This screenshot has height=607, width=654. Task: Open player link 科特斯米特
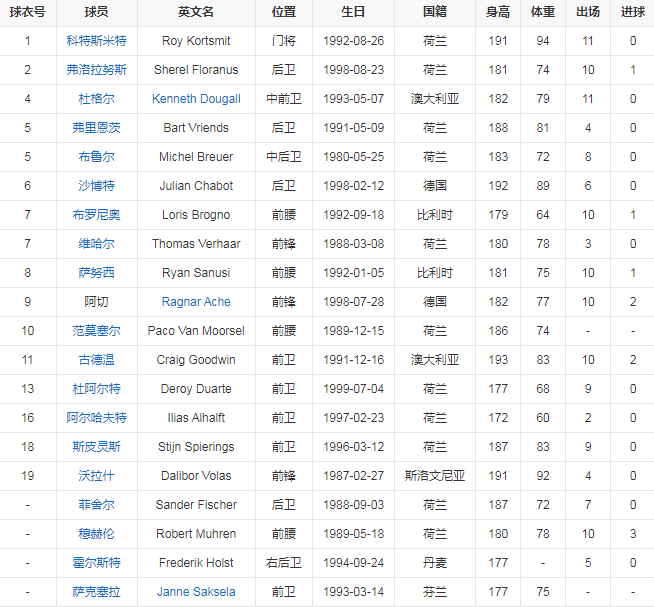pos(97,41)
